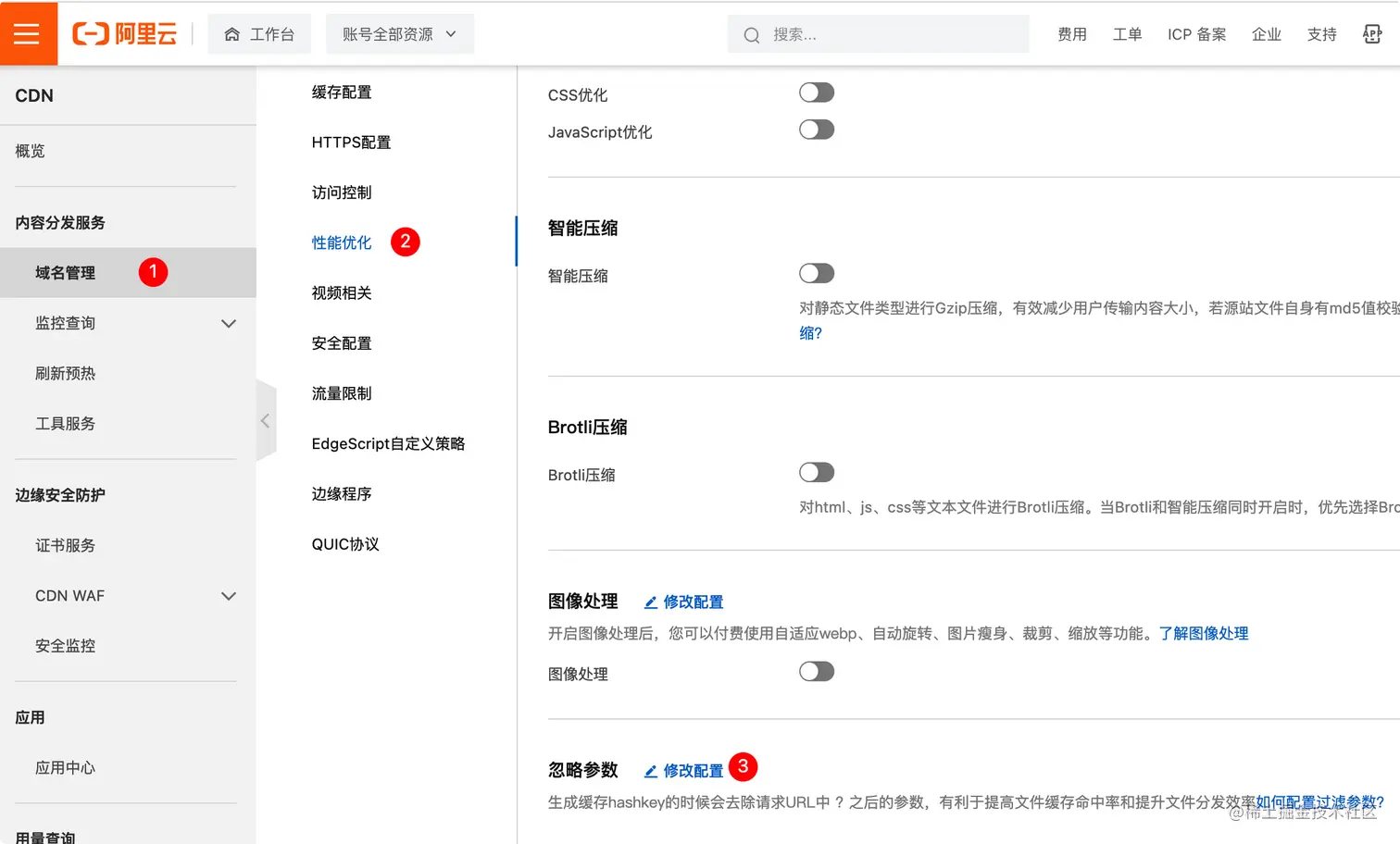This screenshot has width=1400, height=844.
Task: Expand the CDN WAF chevron
Action: (x=229, y=596)
